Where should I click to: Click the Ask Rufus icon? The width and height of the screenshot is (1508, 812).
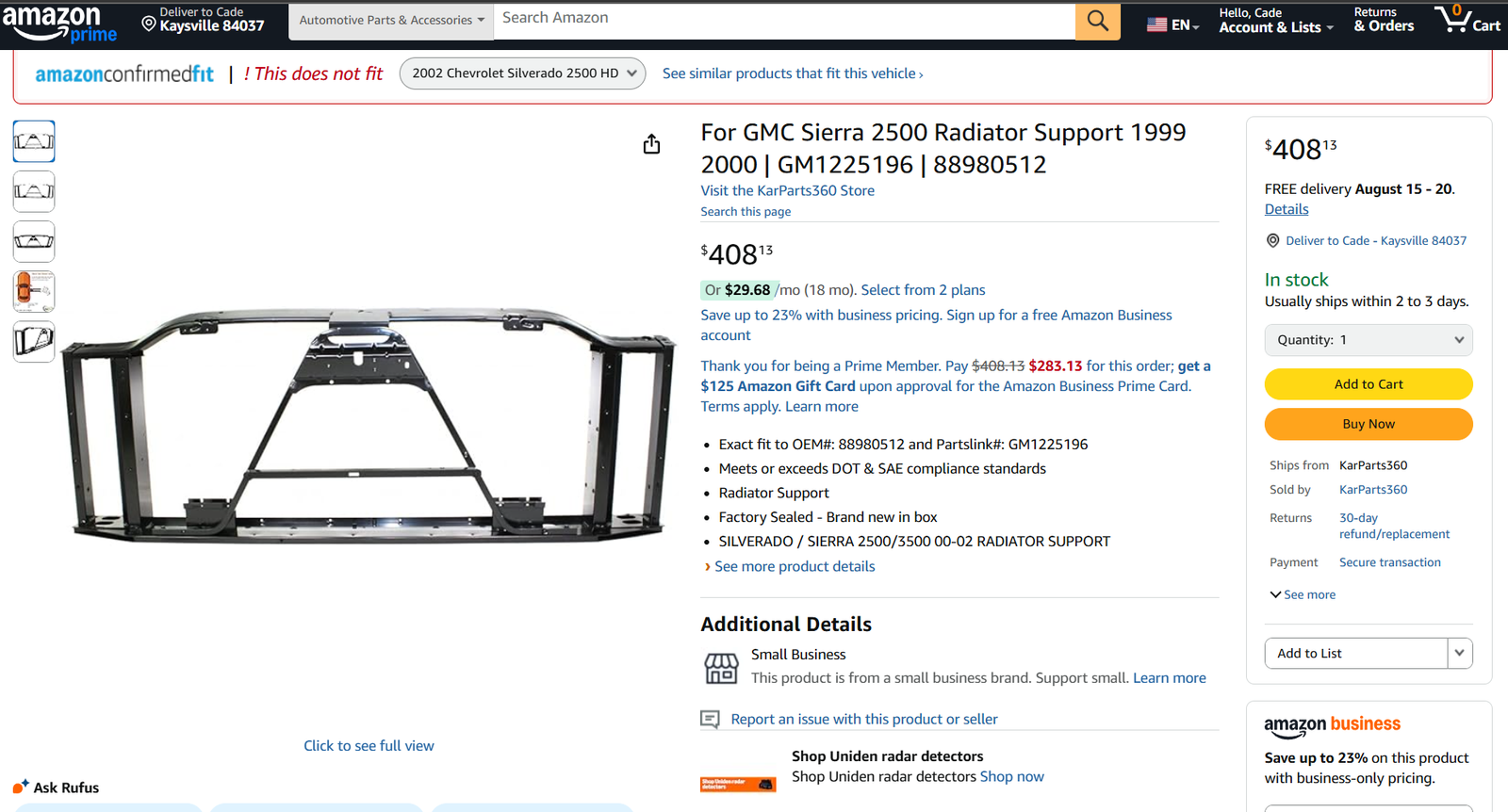(20, 787)
